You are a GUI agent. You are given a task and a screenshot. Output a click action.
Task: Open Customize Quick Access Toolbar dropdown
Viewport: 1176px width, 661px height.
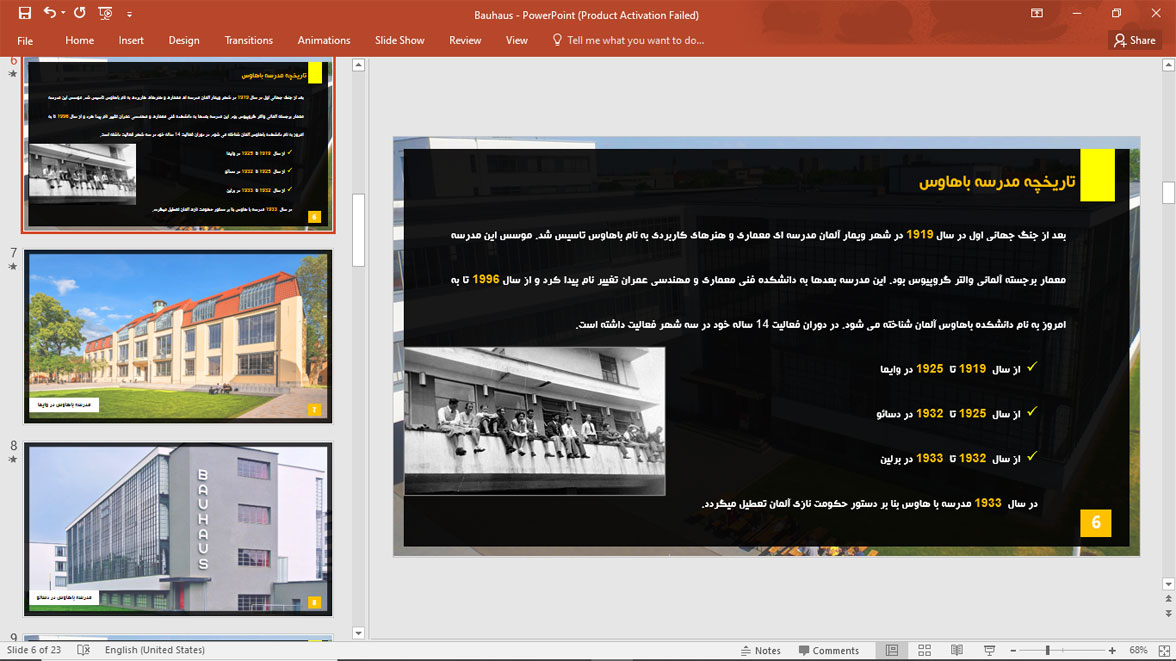pos(129,14)
